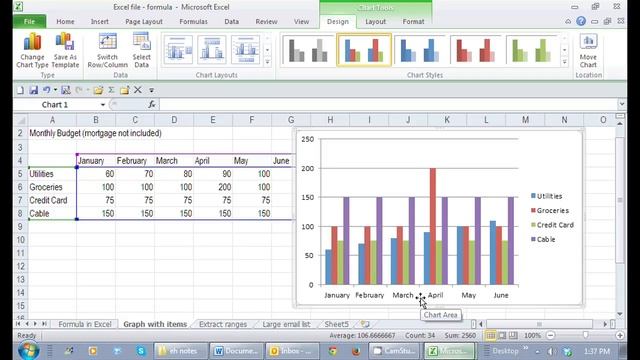Switch to Page Break Preview button
The height and width of the screenshot is (360, 640).
point(513,336)
